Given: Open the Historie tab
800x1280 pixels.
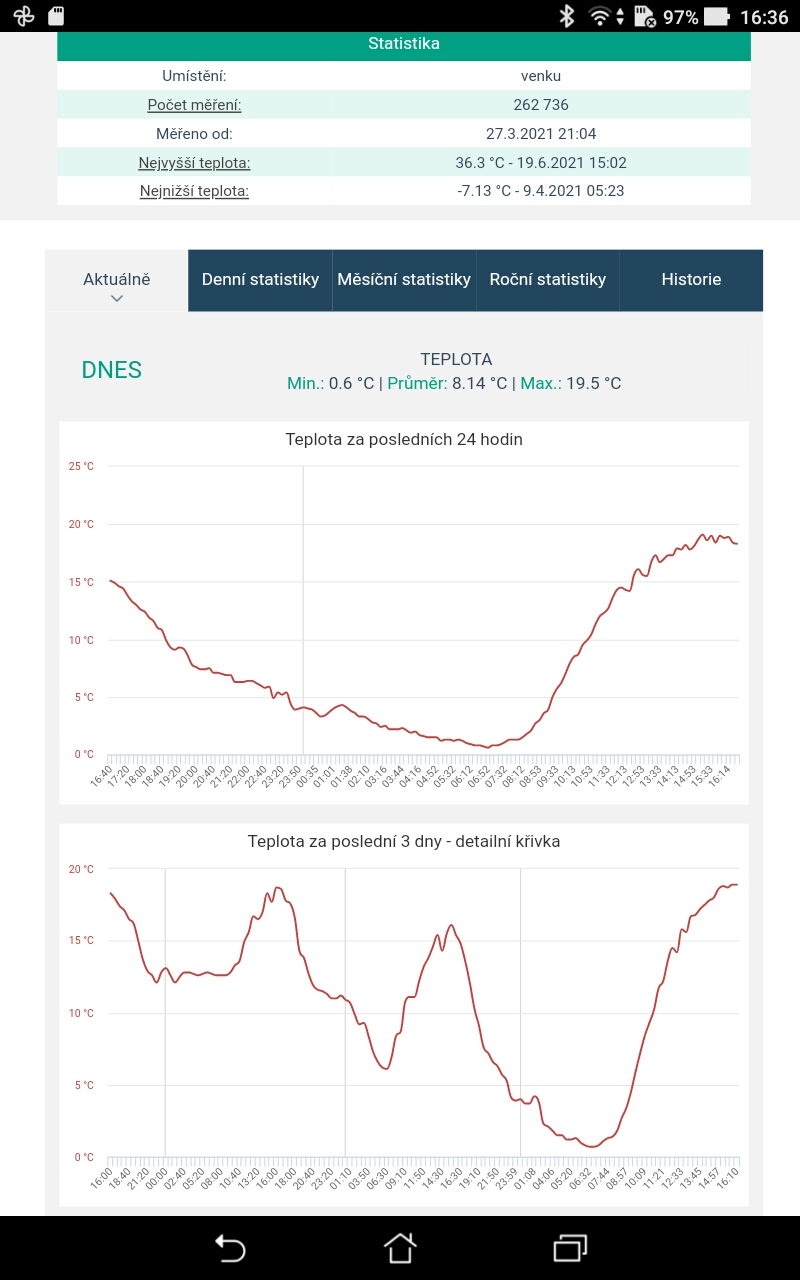Looking at the screenshot, I should coord(691,280).
